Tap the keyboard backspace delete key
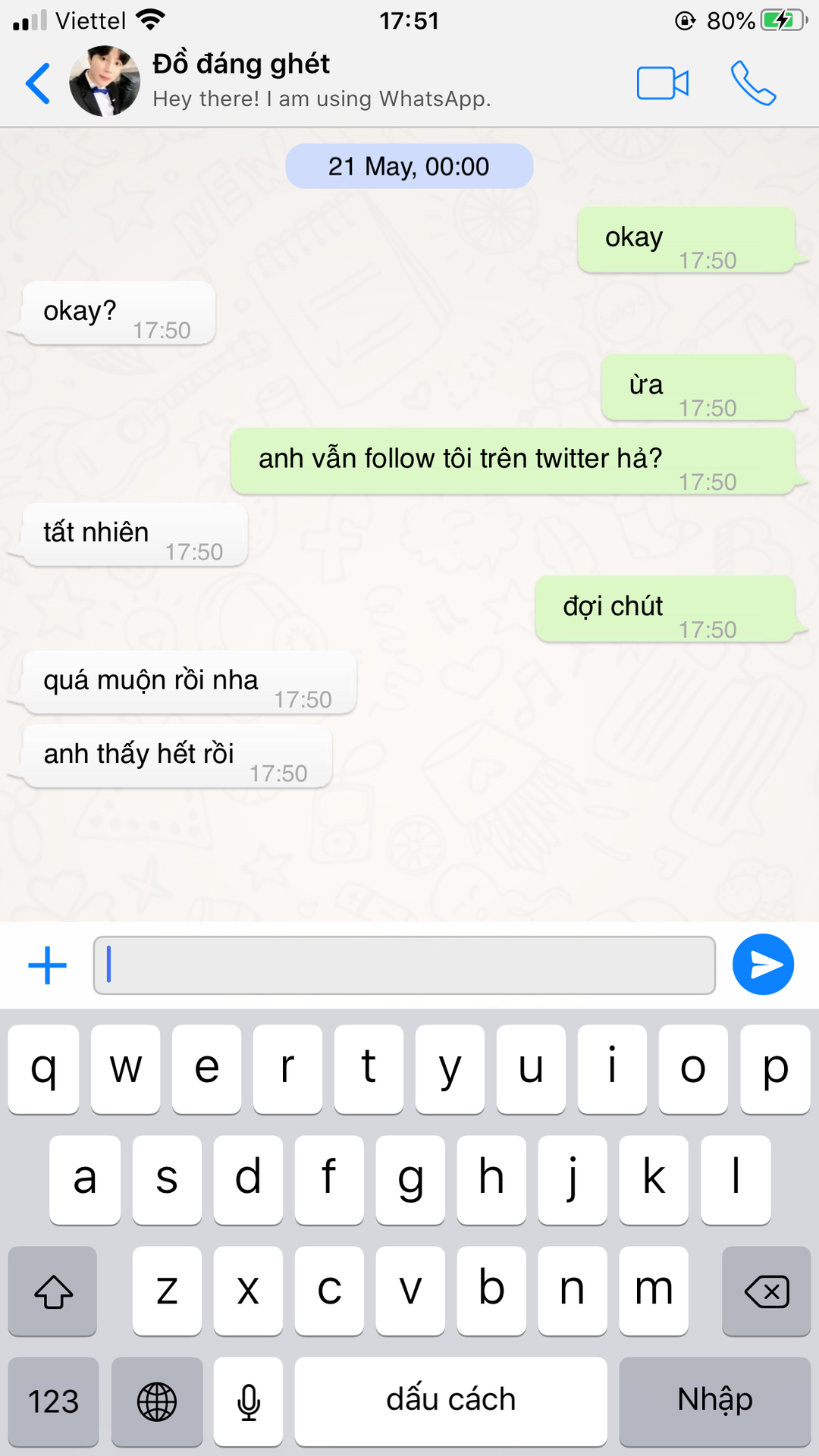819x1456 pixels. point(766,1291)
